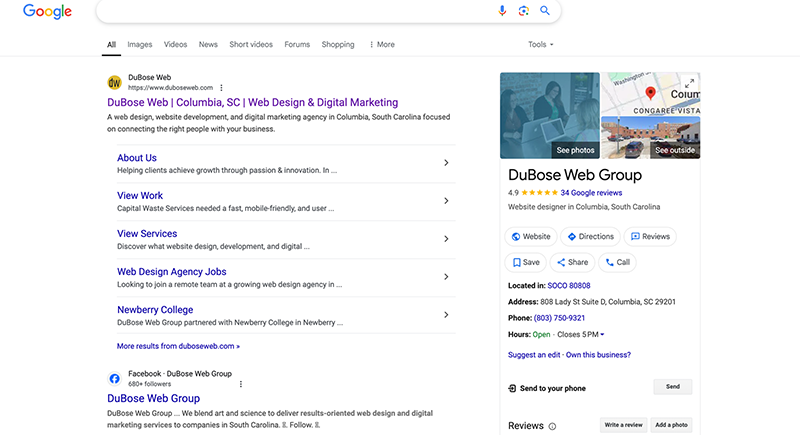Open DuBose Web Columbia SC result title
Image resolution: width=800 pixels, height=435 pixels.
[253, 103]
